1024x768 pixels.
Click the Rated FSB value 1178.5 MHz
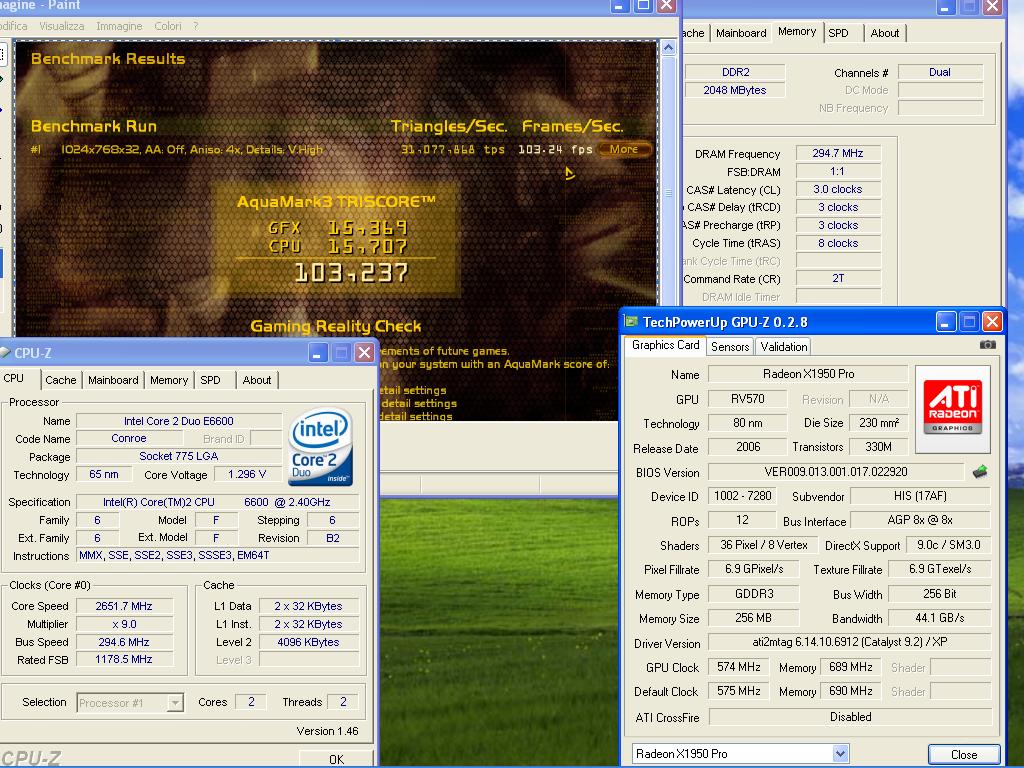pyautogui.click(x=124, y=660)
